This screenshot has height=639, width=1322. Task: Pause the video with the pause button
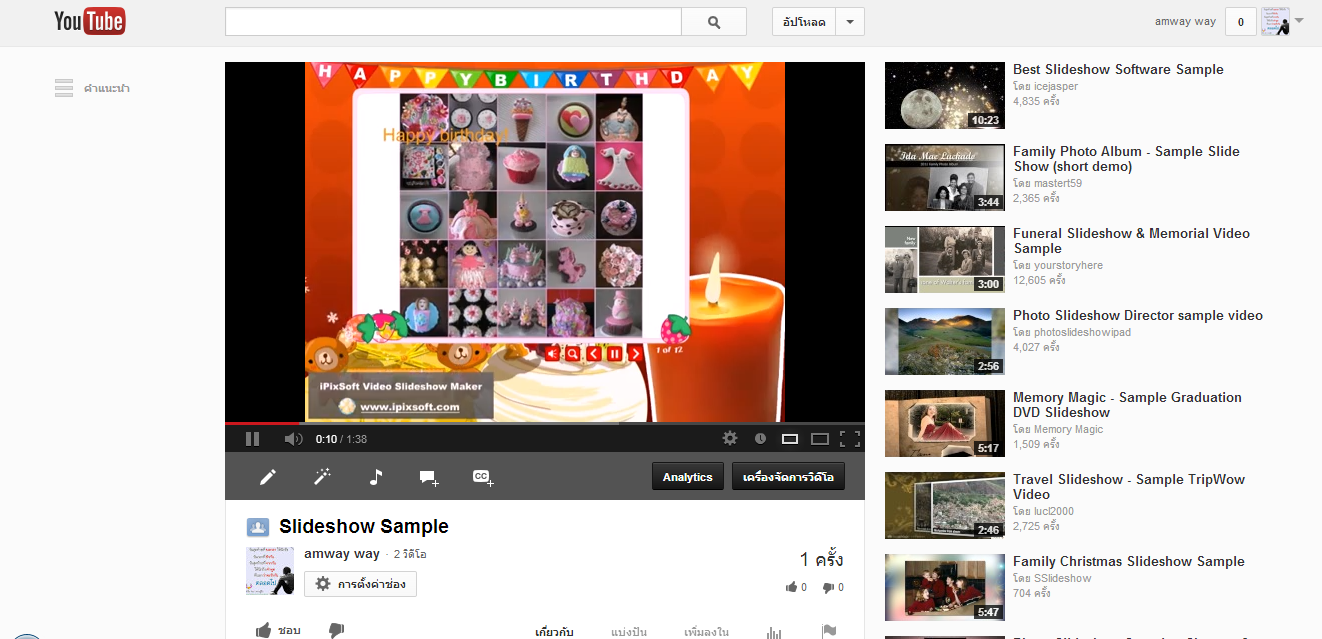pyautogui.click(x=252, y=438)
